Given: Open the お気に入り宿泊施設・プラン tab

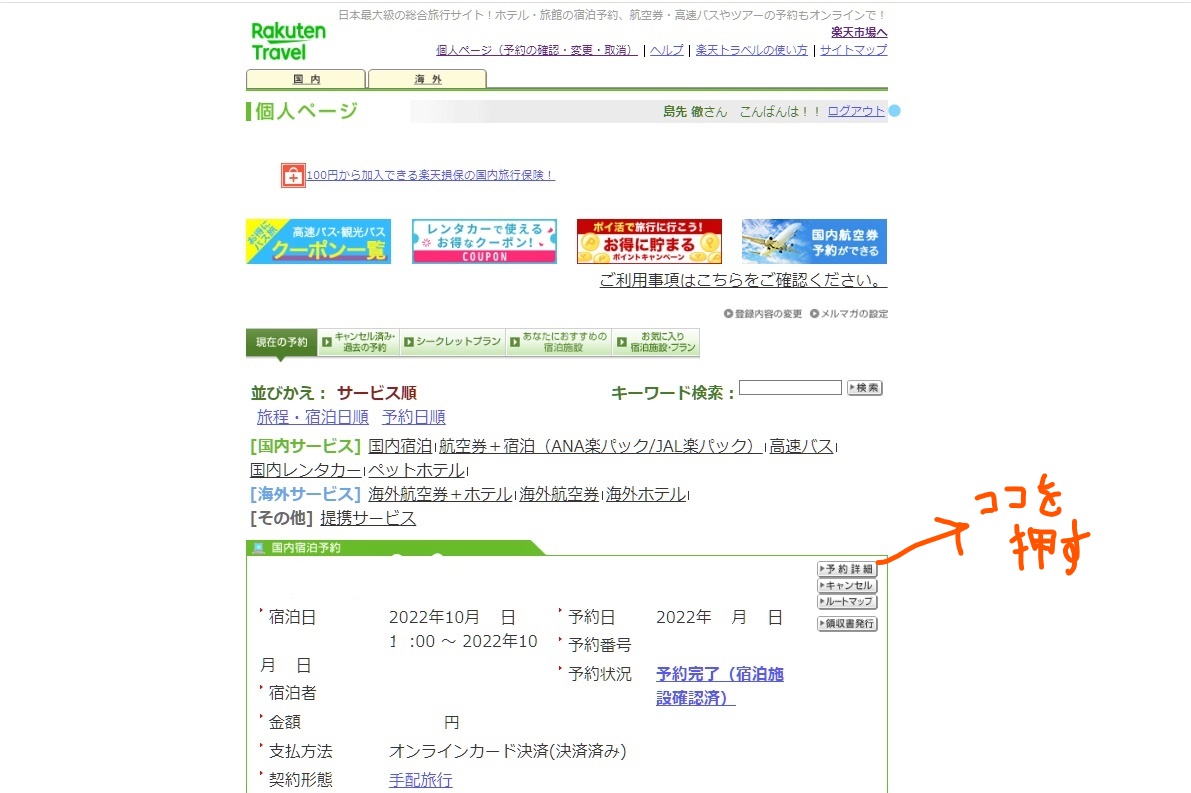Looking at the screenshot, I should point(656,341).
